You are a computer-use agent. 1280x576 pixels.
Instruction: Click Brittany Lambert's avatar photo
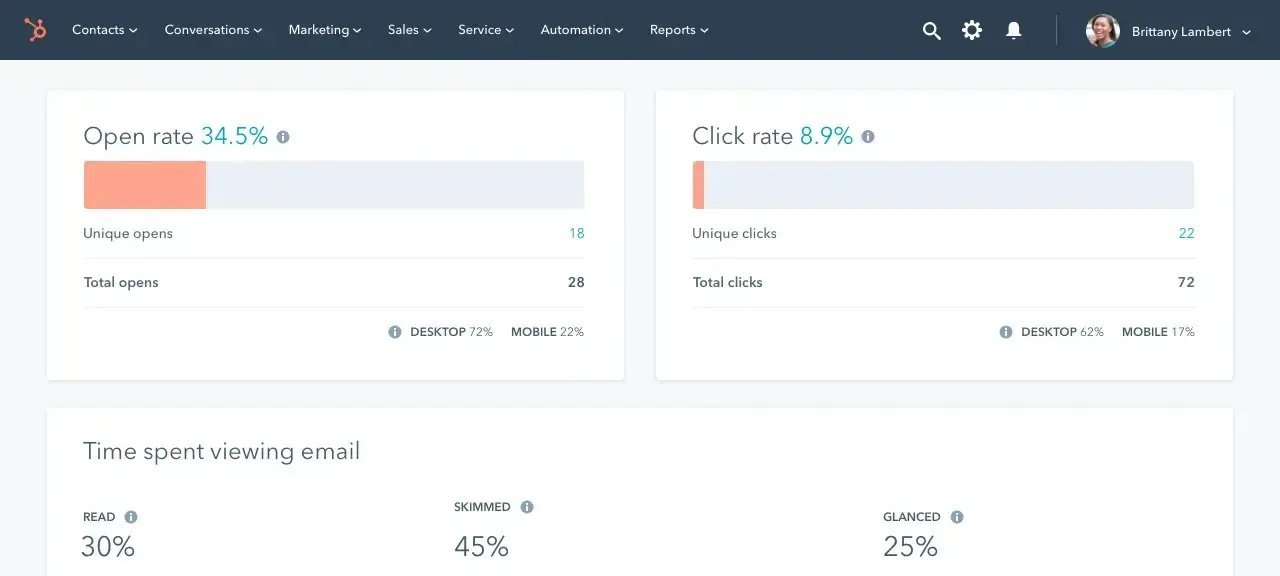(x=1103, y=31)
